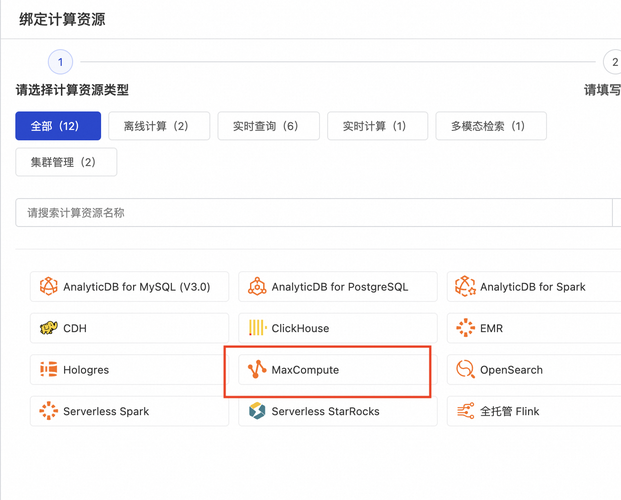Click the AnalyticDB for MySQL icon

[x=48, y=286]
